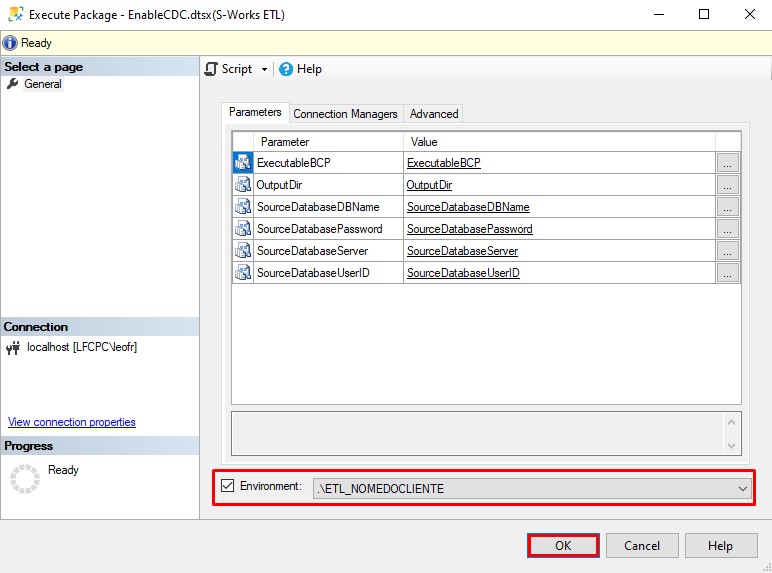772x573 pixels.
Task: Click the General page wrench icon
Action: click(13, 84)
